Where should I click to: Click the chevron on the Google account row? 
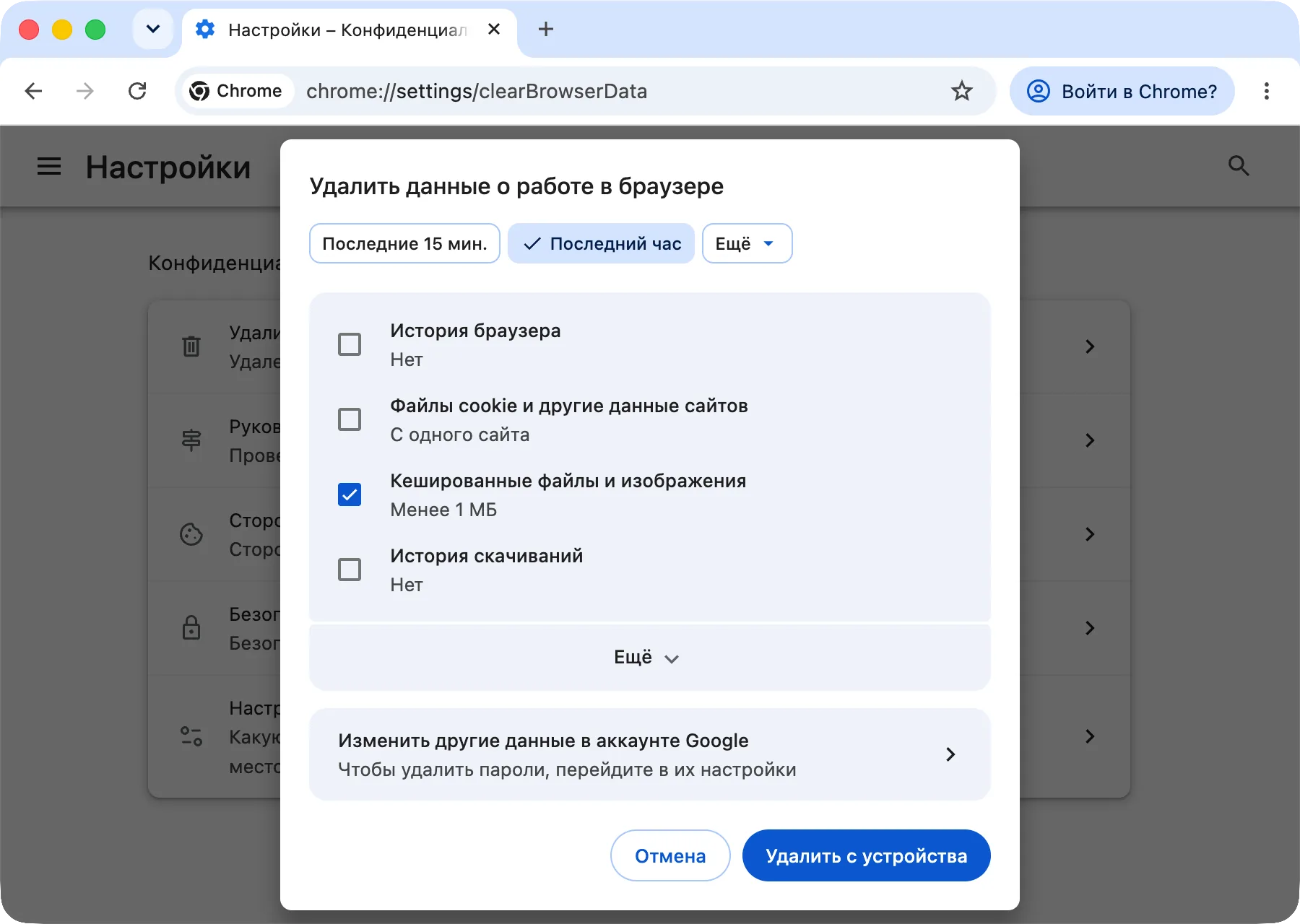950,754
